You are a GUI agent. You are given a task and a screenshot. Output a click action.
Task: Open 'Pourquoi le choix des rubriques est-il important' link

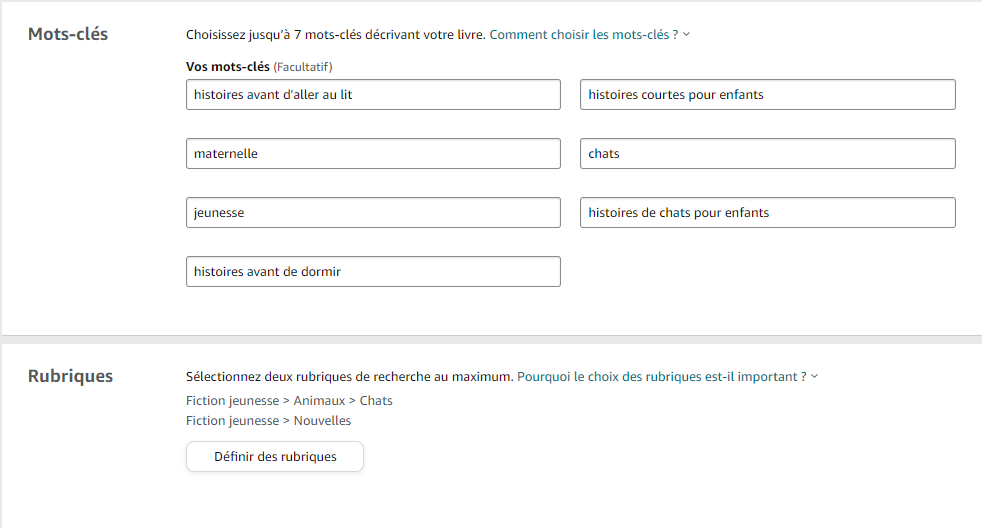[x=660, y=377]
